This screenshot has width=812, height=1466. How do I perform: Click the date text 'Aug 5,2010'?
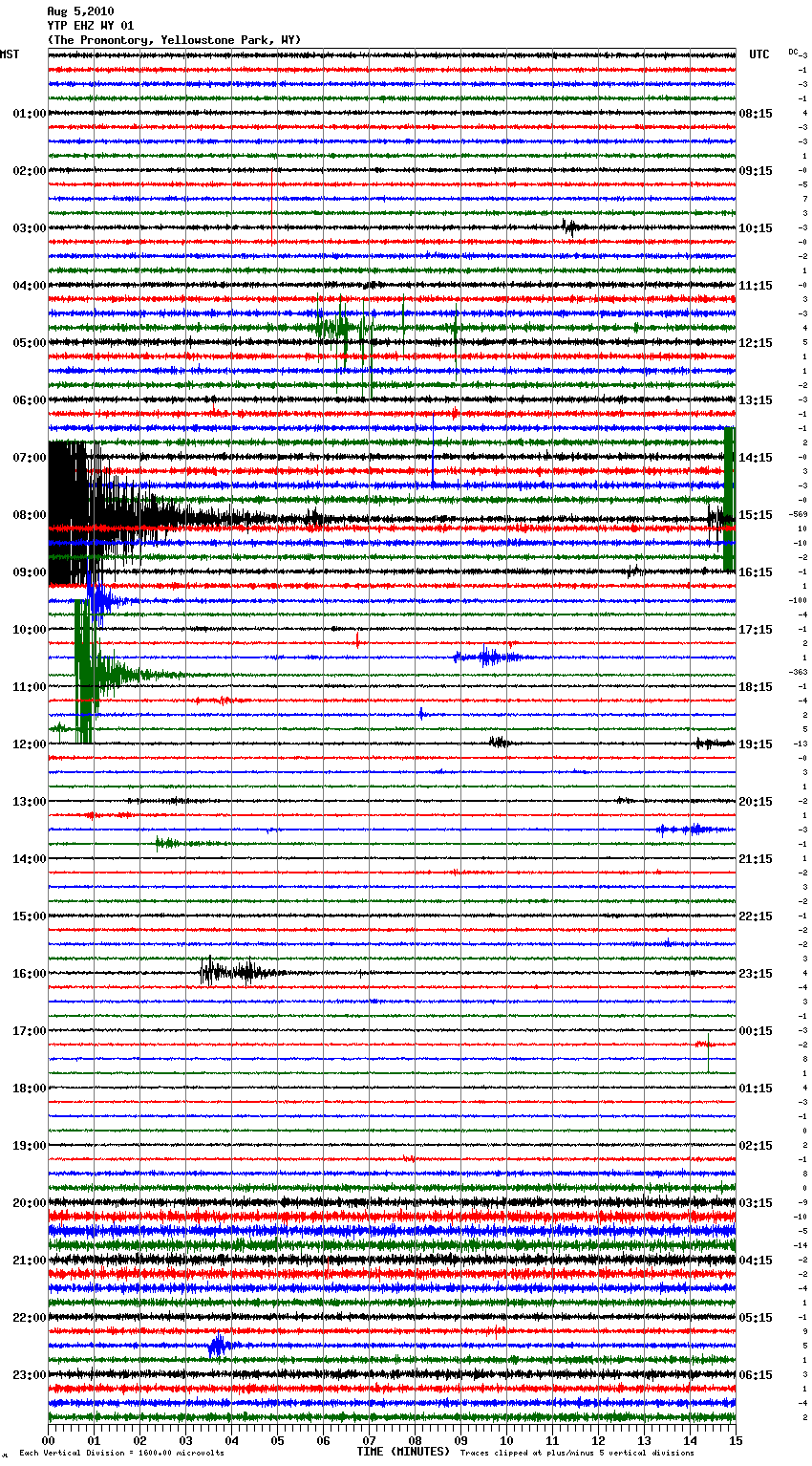(x=80, y=11)
